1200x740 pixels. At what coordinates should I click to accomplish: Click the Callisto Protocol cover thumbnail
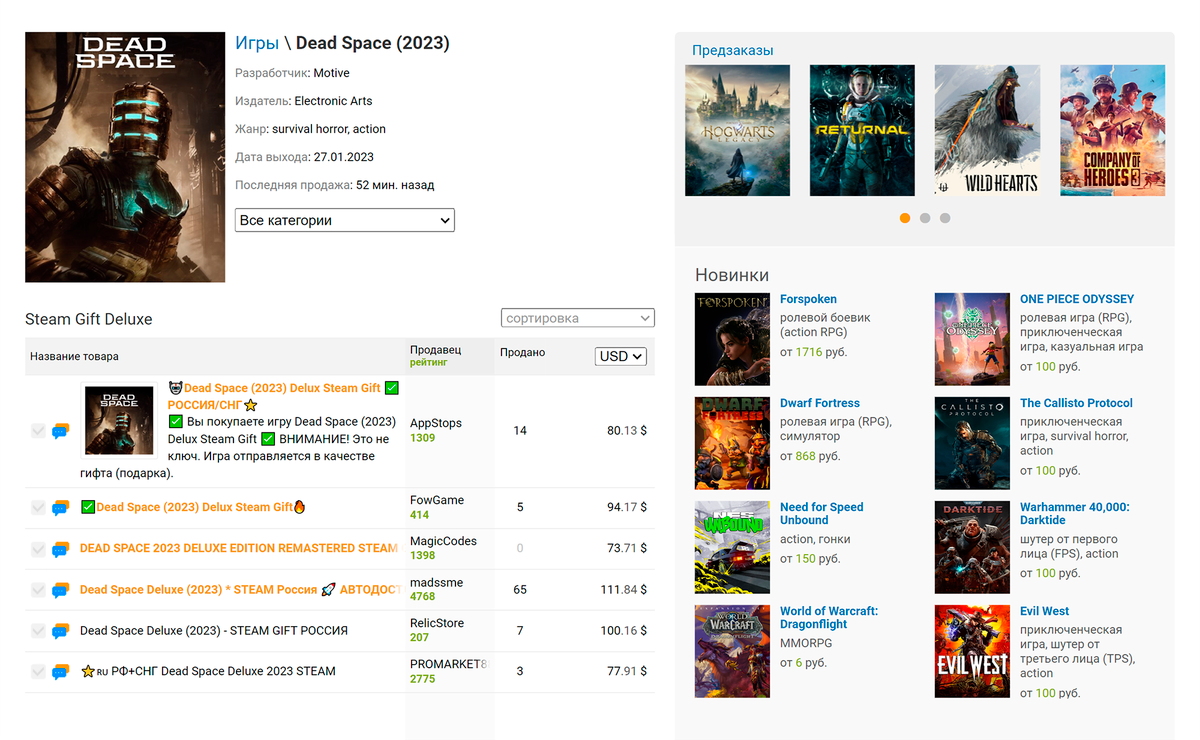(x=972, y=443)
